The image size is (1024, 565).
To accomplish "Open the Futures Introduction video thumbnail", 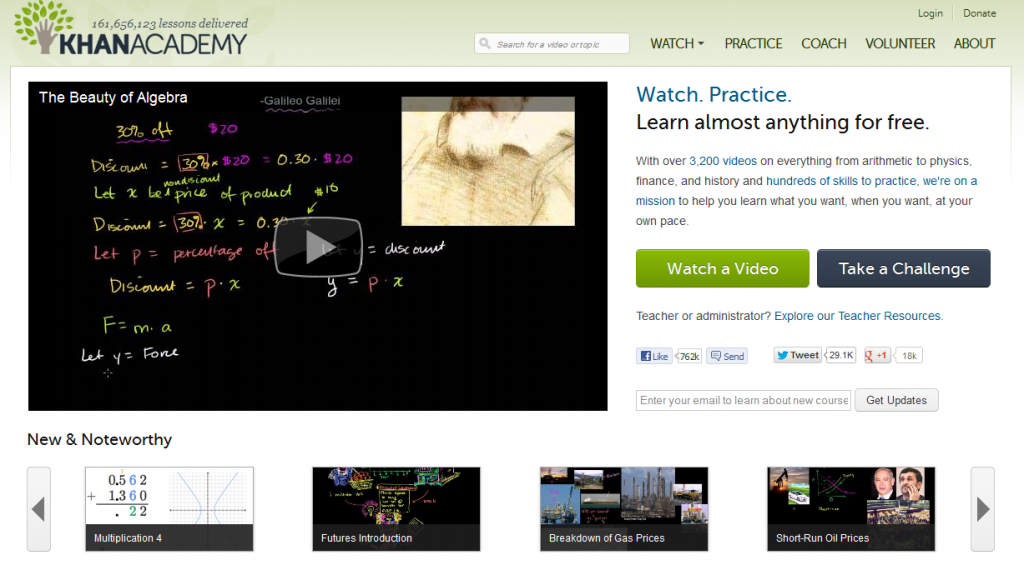I will [x=396, y=509].
